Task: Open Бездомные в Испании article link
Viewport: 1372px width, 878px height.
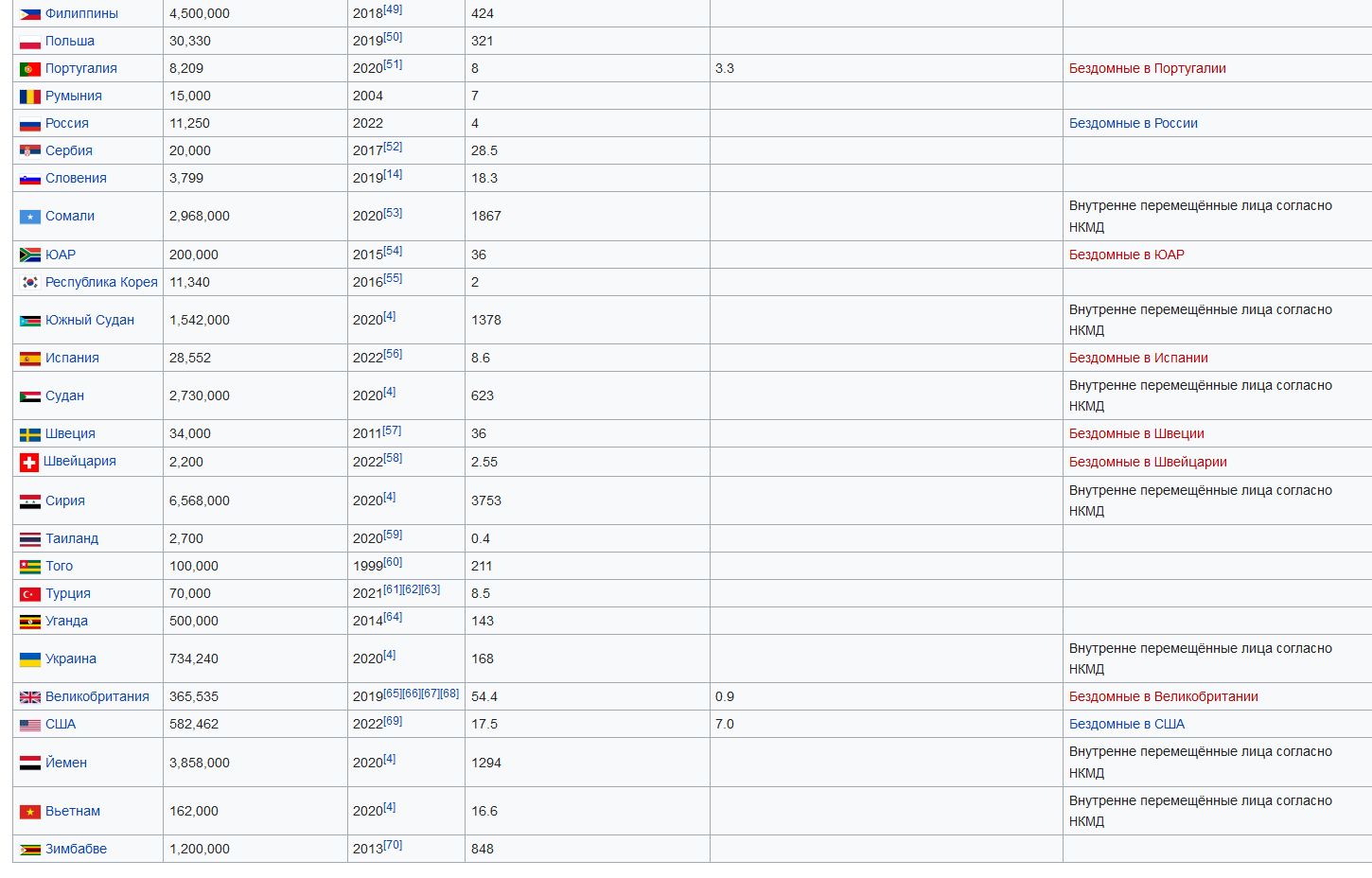Action: pyautogui.click(x=1138, y=358)
